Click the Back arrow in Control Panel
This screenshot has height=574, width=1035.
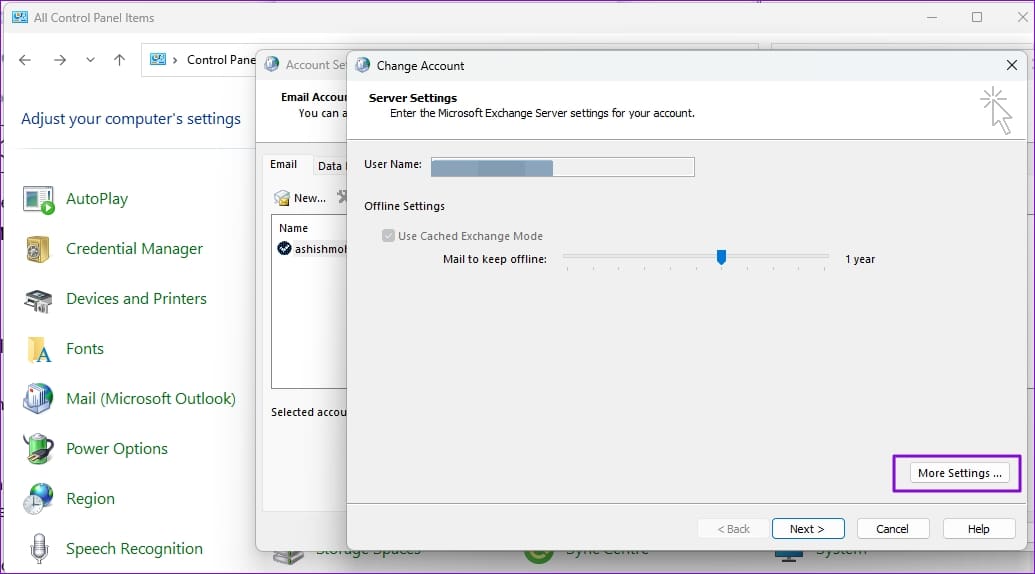25,60
